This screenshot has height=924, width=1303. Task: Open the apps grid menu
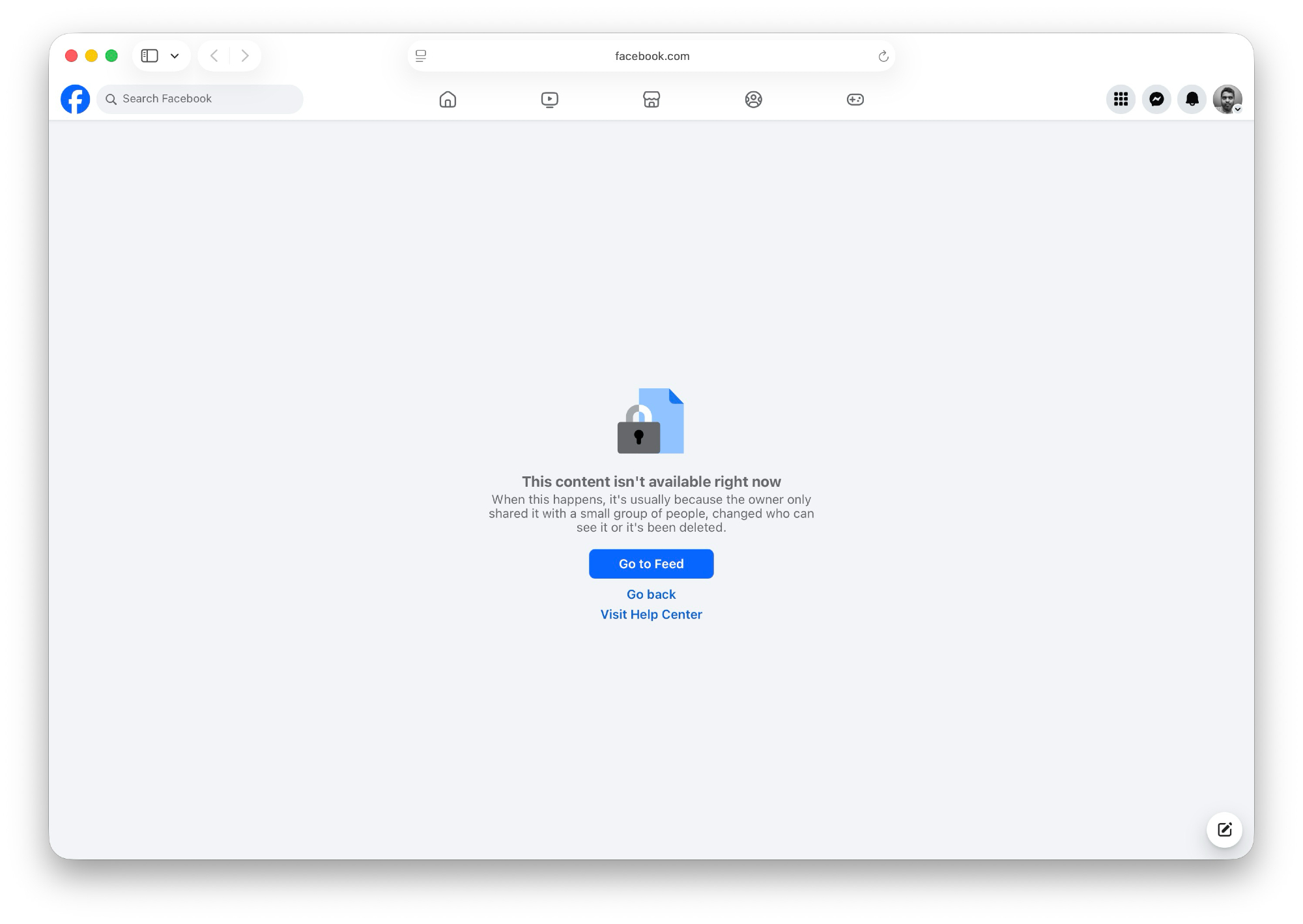[1121, 99]
